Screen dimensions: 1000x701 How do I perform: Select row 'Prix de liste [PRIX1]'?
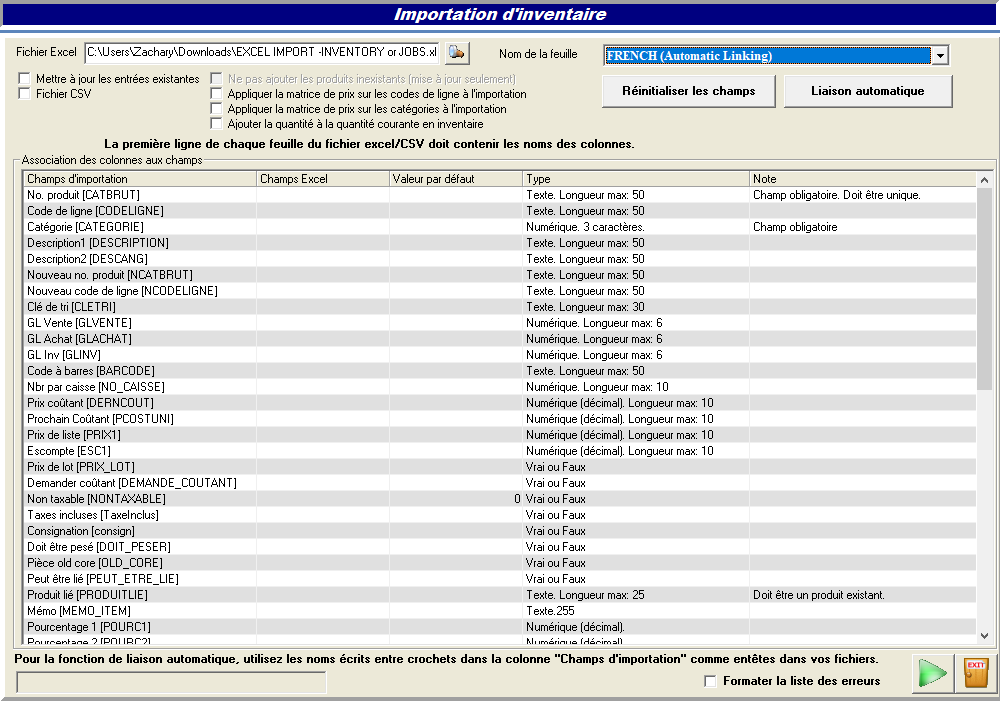499,435
